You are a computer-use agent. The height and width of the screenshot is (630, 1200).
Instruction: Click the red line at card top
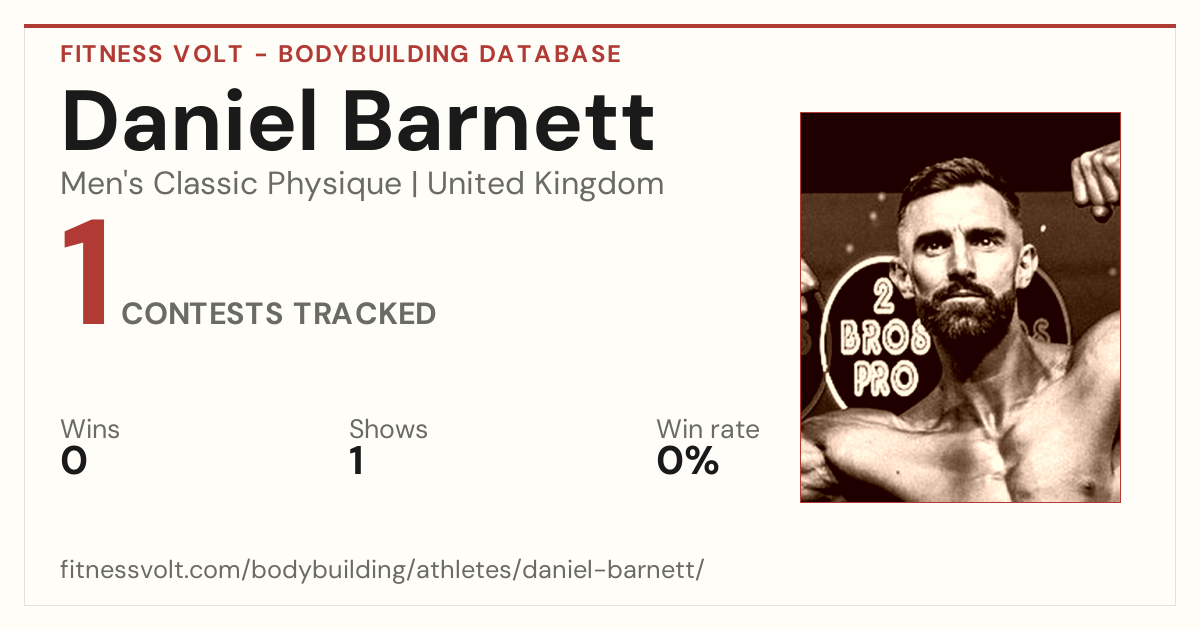[600, 26]
